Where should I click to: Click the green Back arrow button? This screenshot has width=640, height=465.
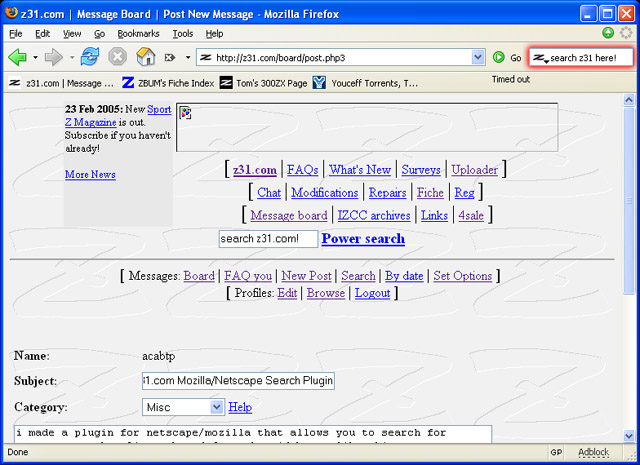click(x=18, y=57)
